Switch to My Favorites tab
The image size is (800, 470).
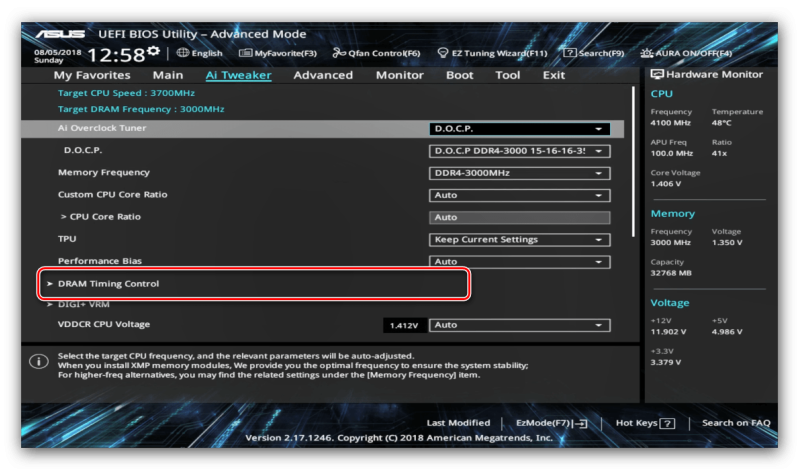(x=92, y=75)
